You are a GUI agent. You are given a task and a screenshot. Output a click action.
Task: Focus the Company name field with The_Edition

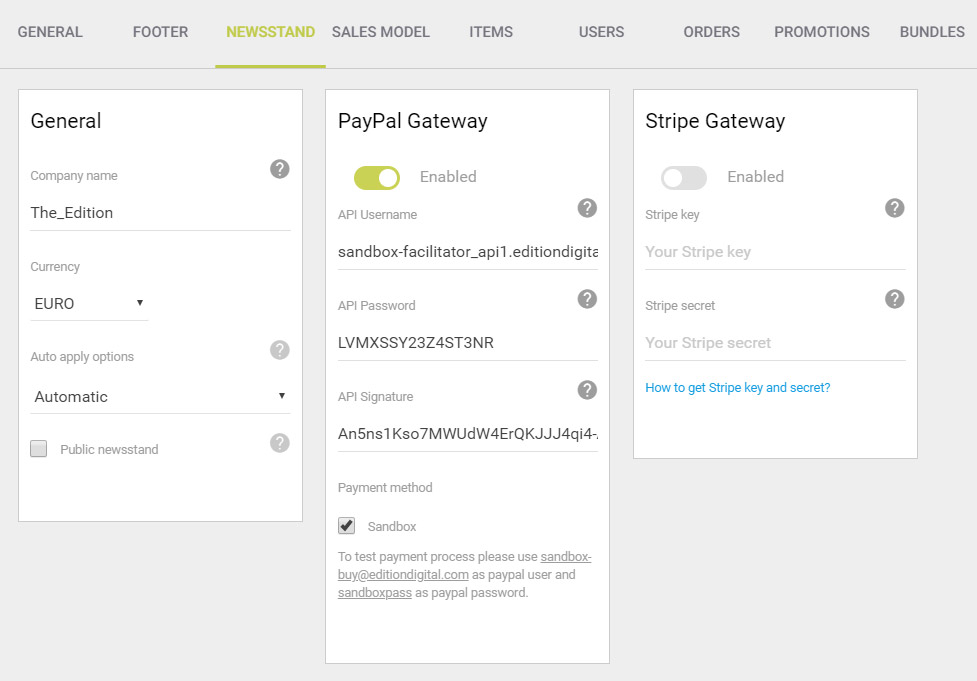point(161,213)
